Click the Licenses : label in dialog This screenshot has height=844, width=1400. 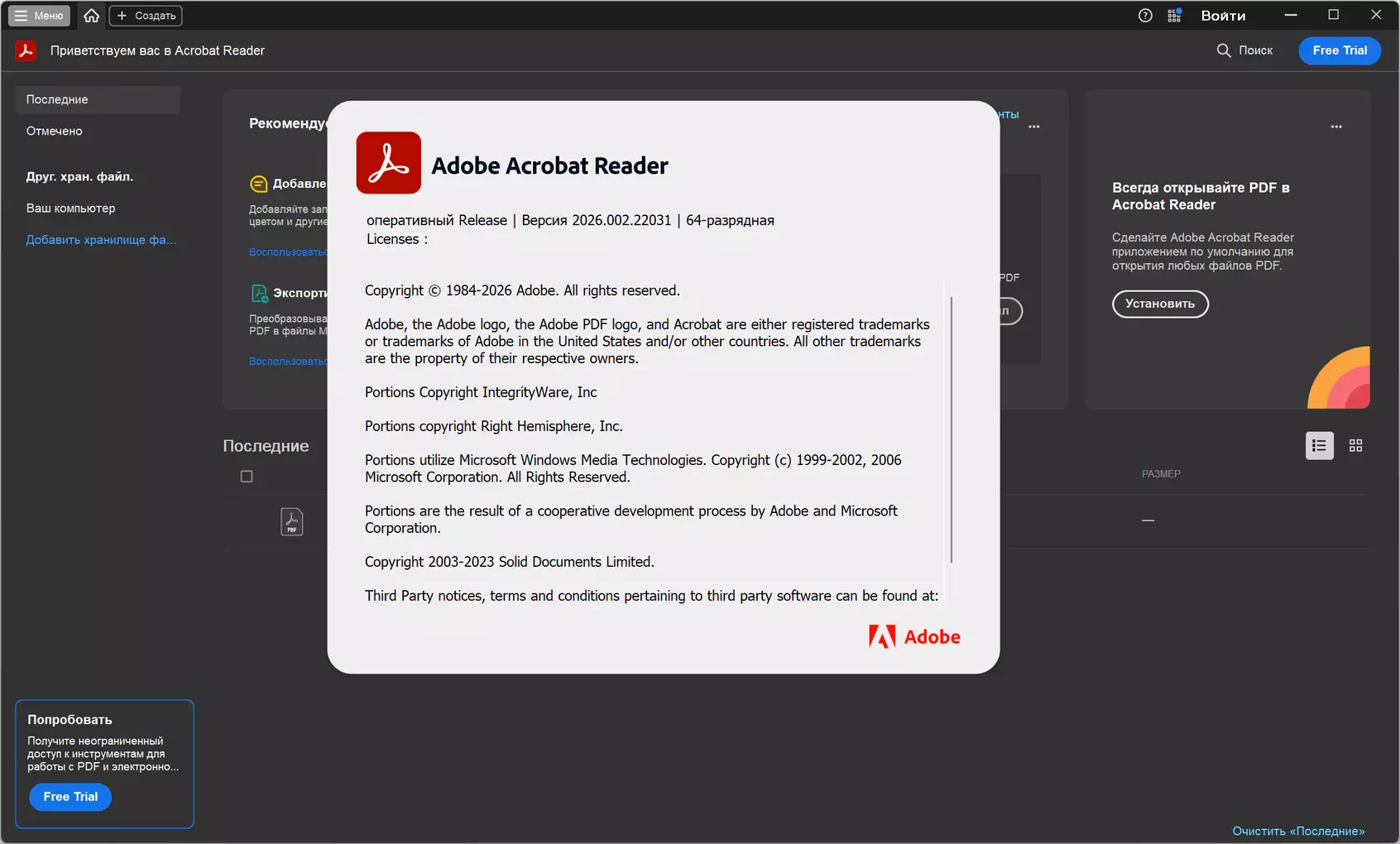(397, 239)
